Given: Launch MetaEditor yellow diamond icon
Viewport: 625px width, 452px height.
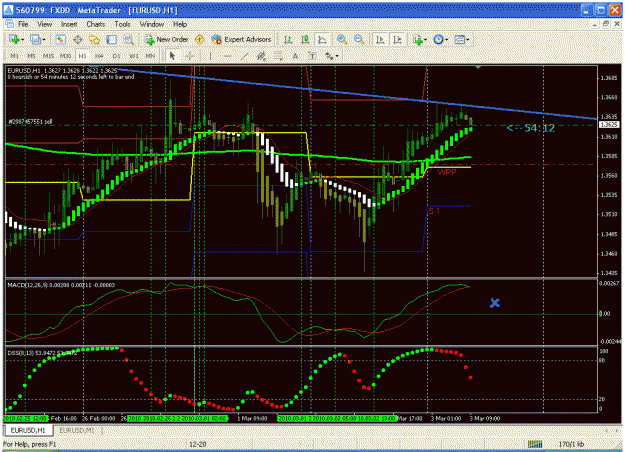Looking at the screenshot, I should 200,39.
